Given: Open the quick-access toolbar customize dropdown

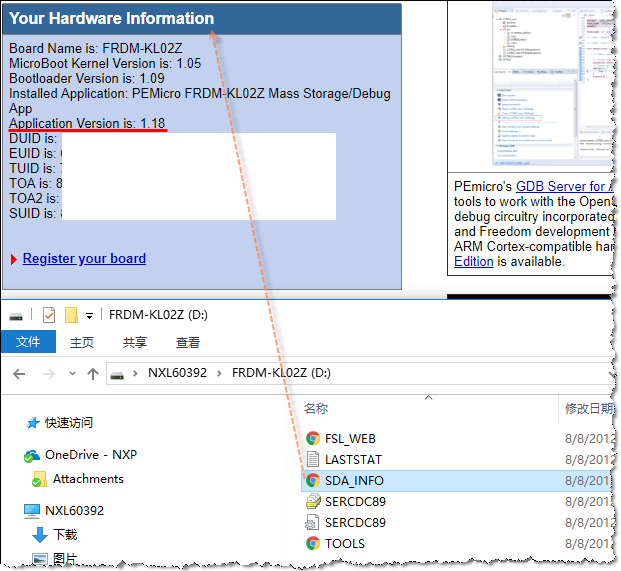Looking at the screenshot, I should coord(90,316).
